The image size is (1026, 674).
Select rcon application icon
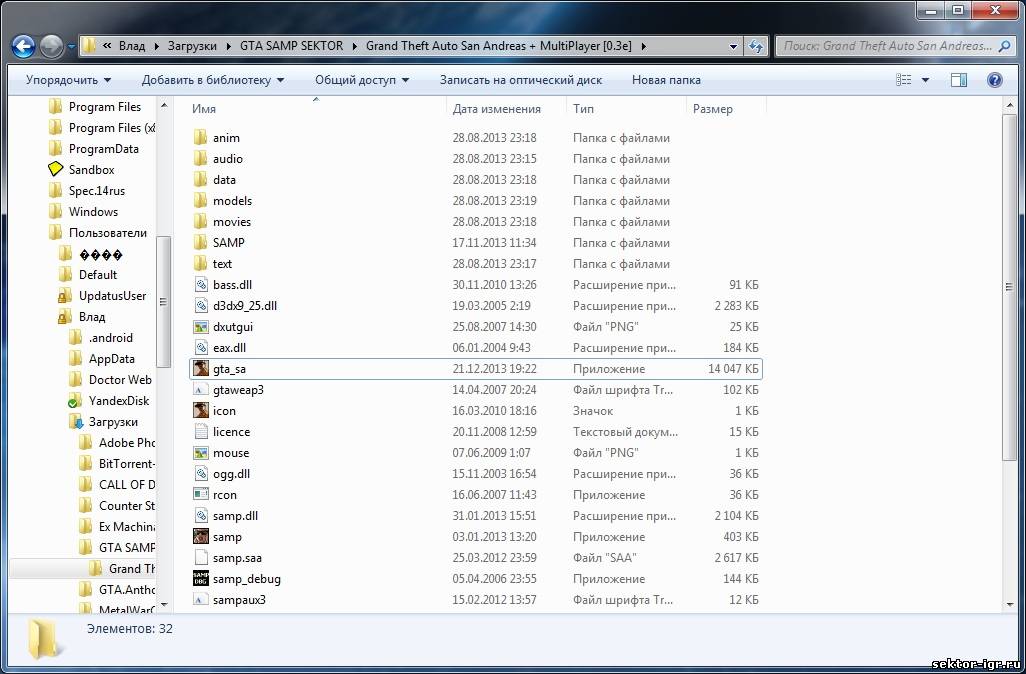pos(201,495)
